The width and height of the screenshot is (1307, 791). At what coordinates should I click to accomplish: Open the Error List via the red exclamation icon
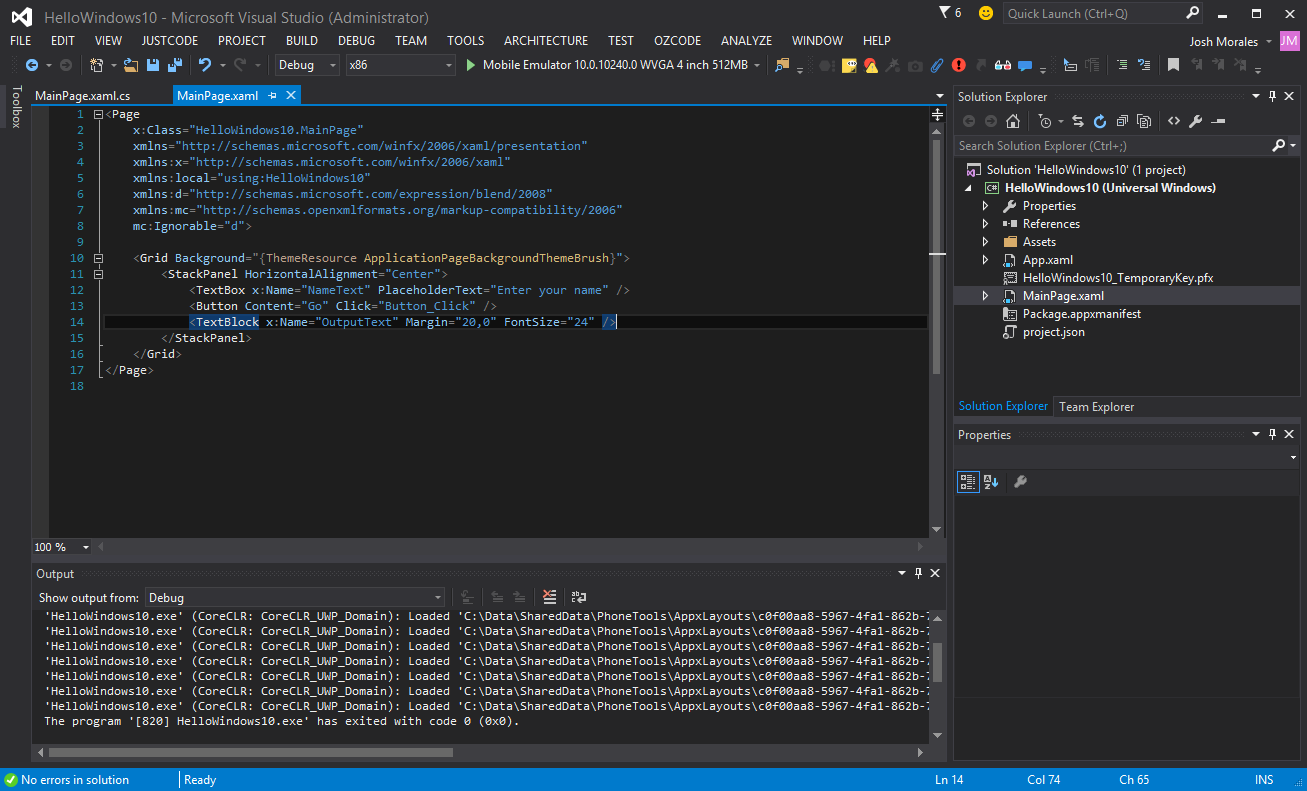click(x=958, y=65)
